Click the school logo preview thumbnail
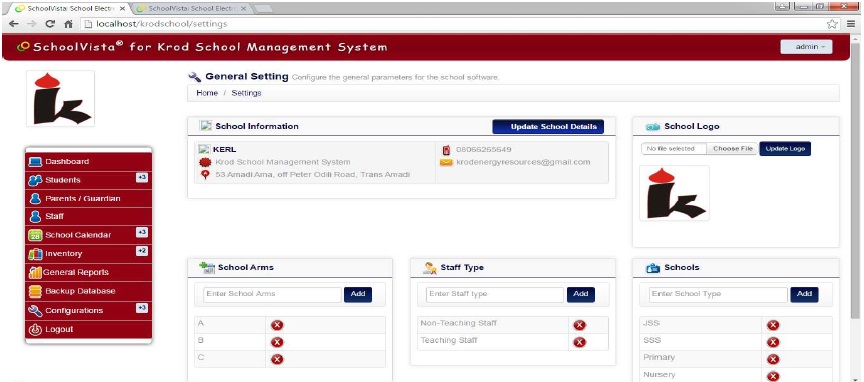Viewport: 864px width, 382px height. coord(674,193)
